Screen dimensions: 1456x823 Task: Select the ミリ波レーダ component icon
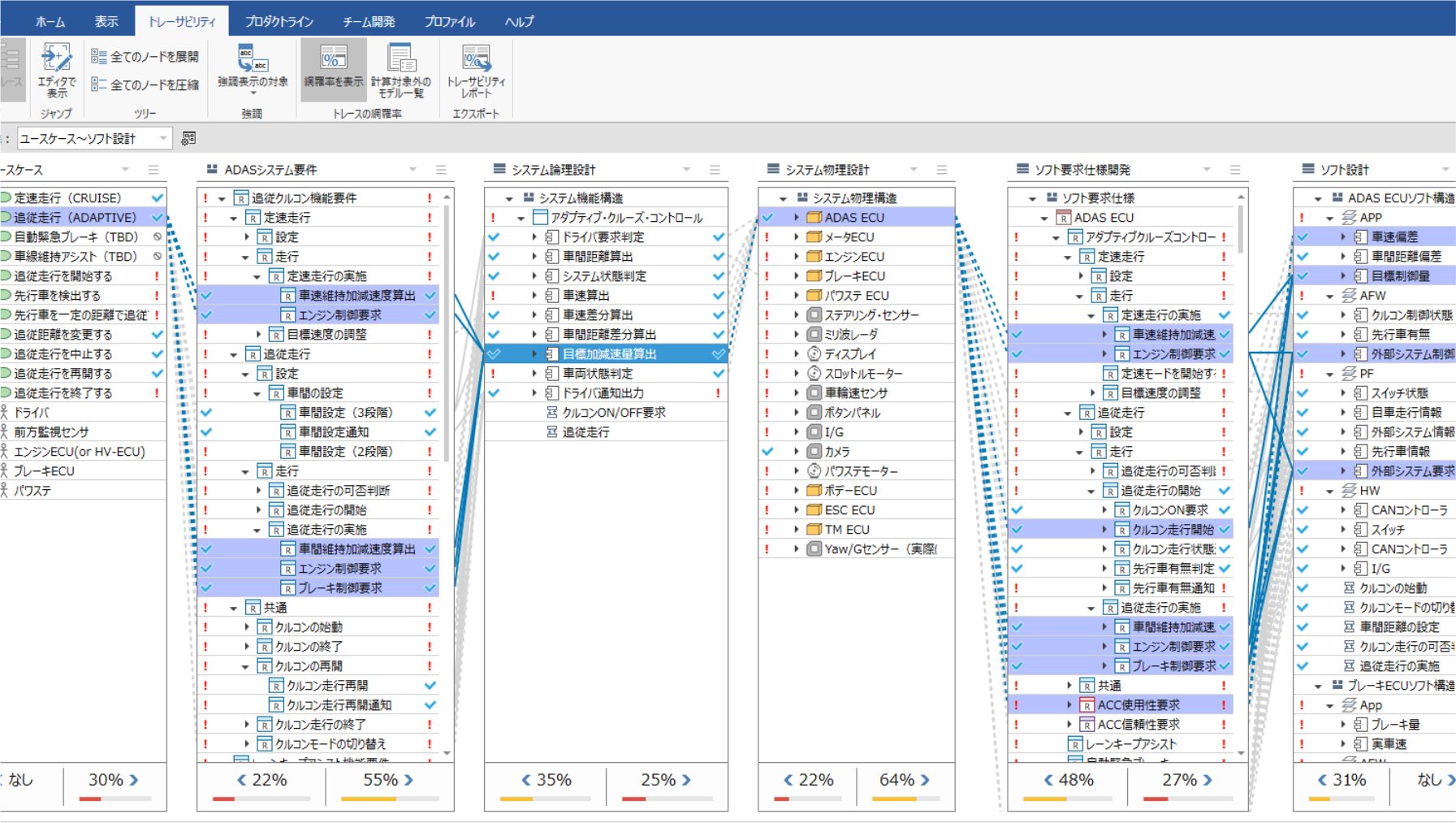[x=814, y=335]
